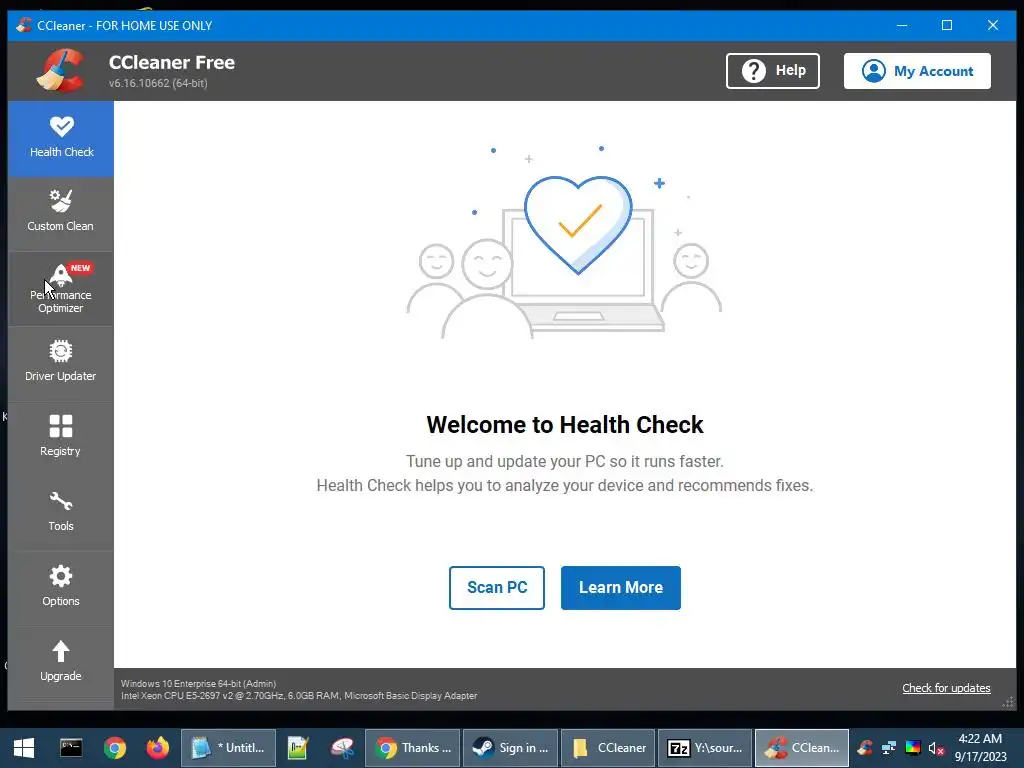The width and height of the screenshot is (1024, 768).
Task: Go to the Registry cleaner section
Action: click(x=61, y=438)
